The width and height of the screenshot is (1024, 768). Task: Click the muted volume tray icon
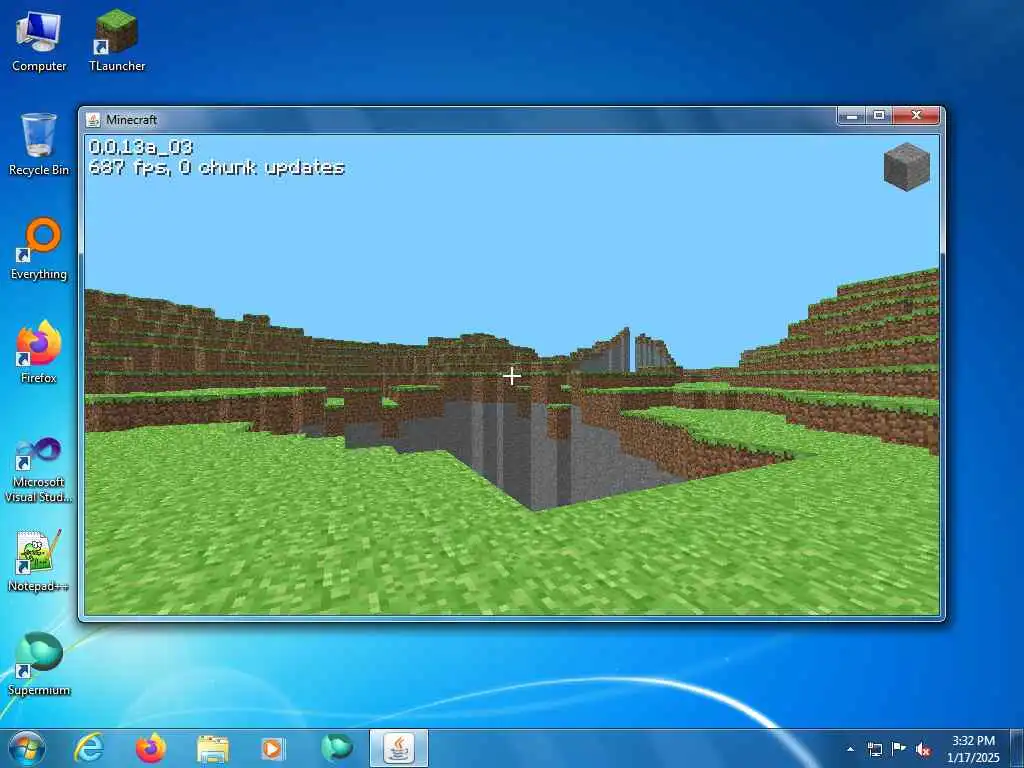923,750
